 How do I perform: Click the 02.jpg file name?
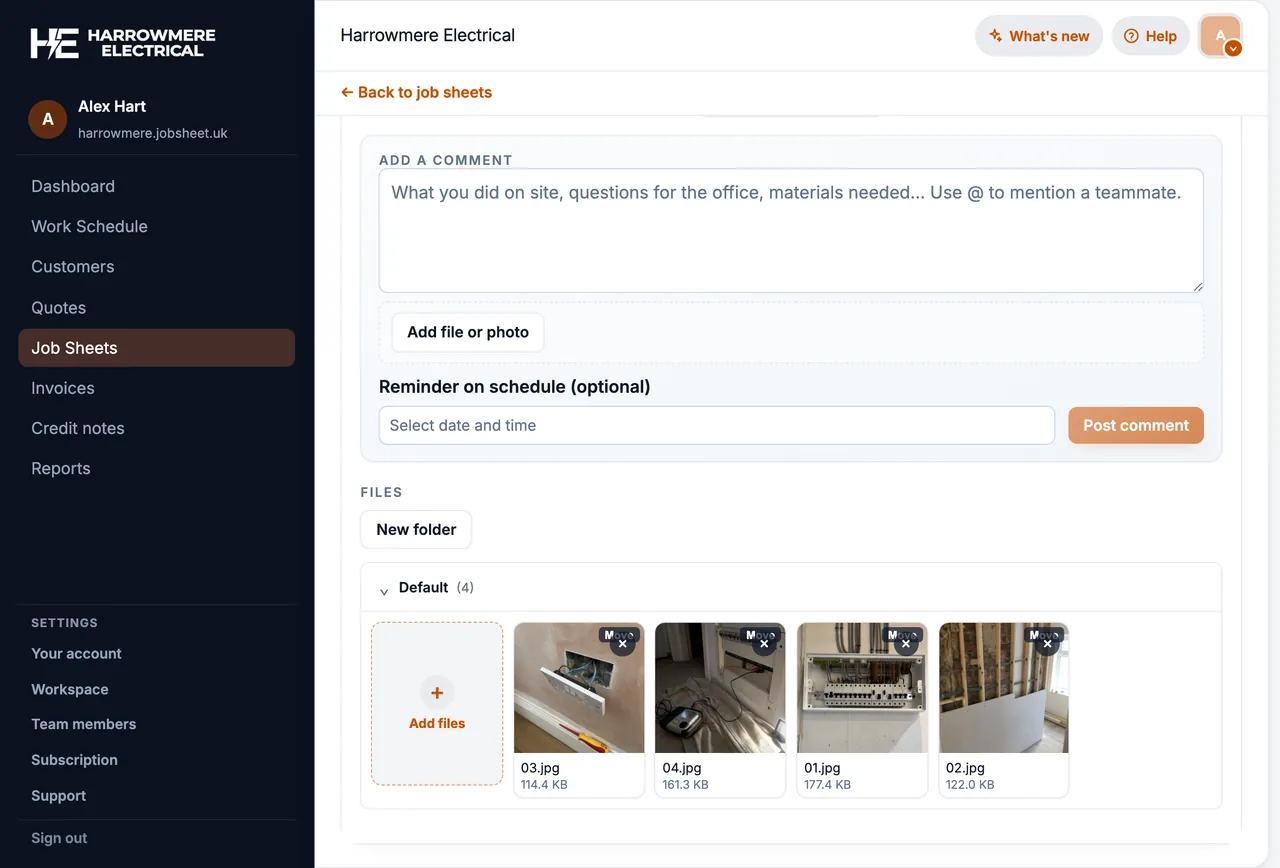(x=965, y=768)
